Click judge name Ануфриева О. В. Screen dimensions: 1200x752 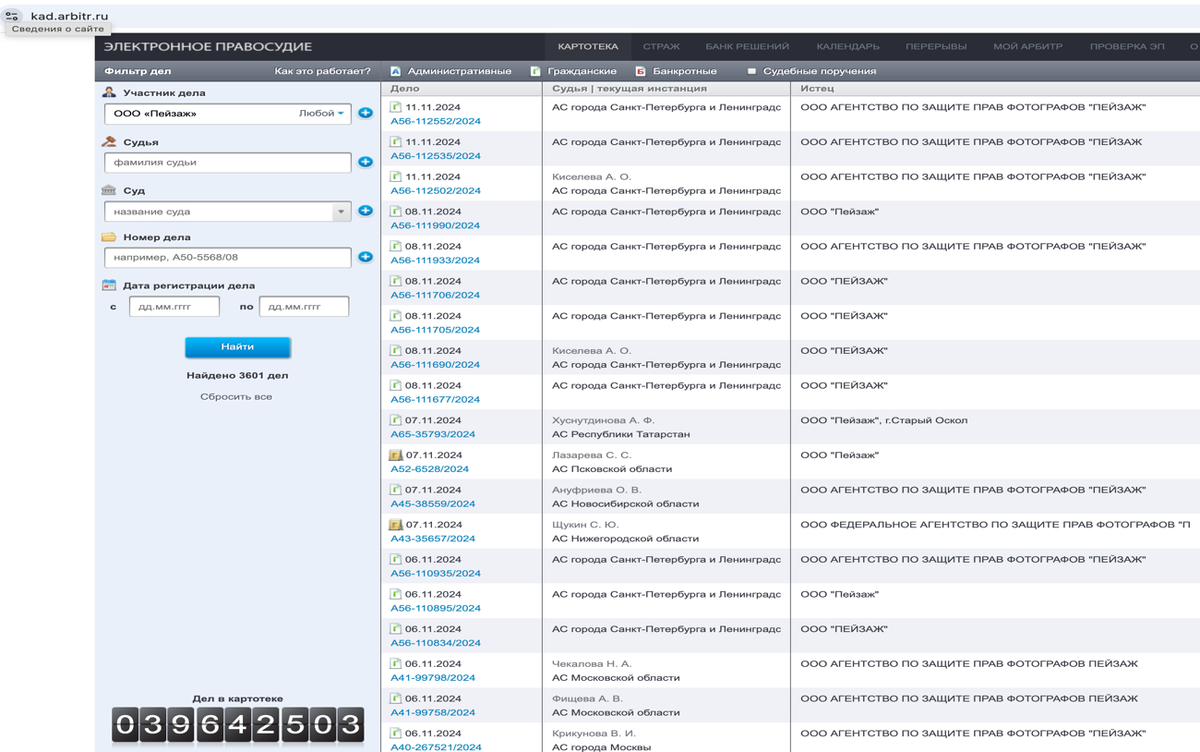pyautogui.click(x=597, y=490)
